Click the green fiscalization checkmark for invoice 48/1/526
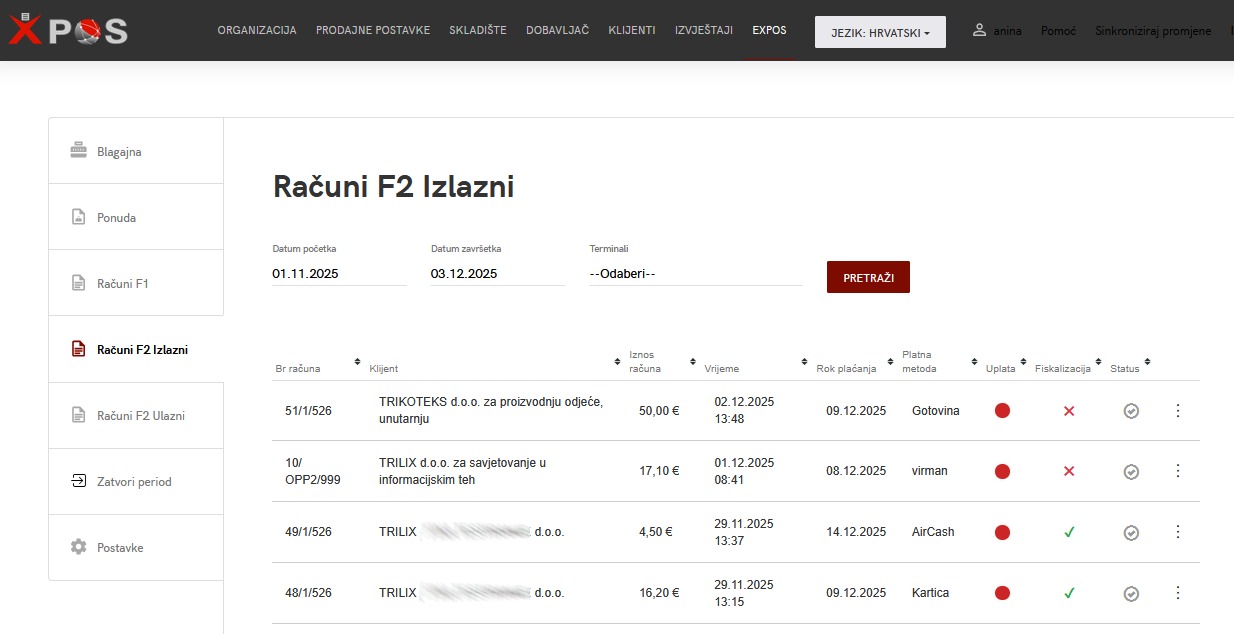Viewport: 1234px width, 634px height. click(x=1069, y=593)
